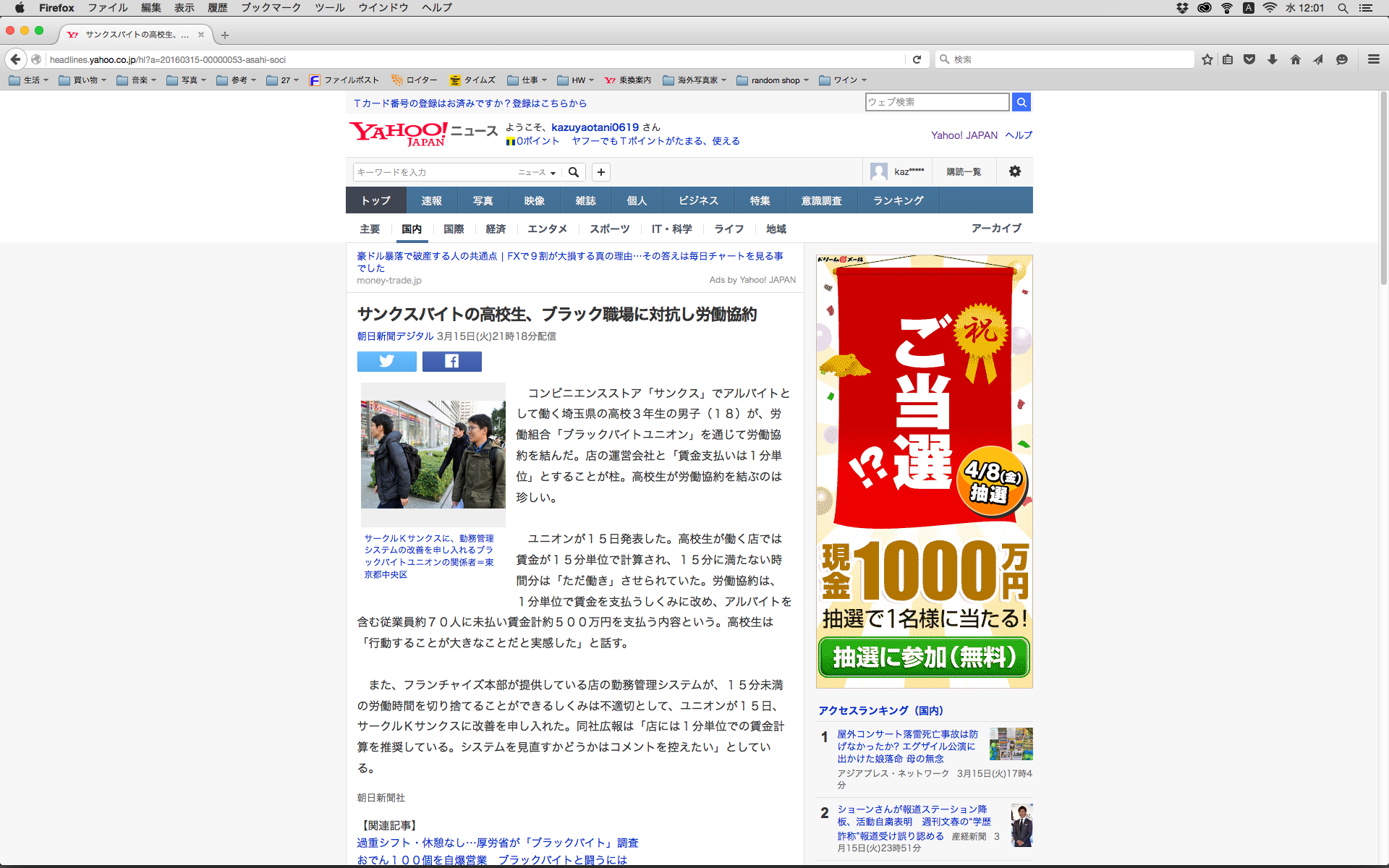
Task: Open the Firefox hamburger menu
Action: pyautogui.click(x=1373, y=59)
